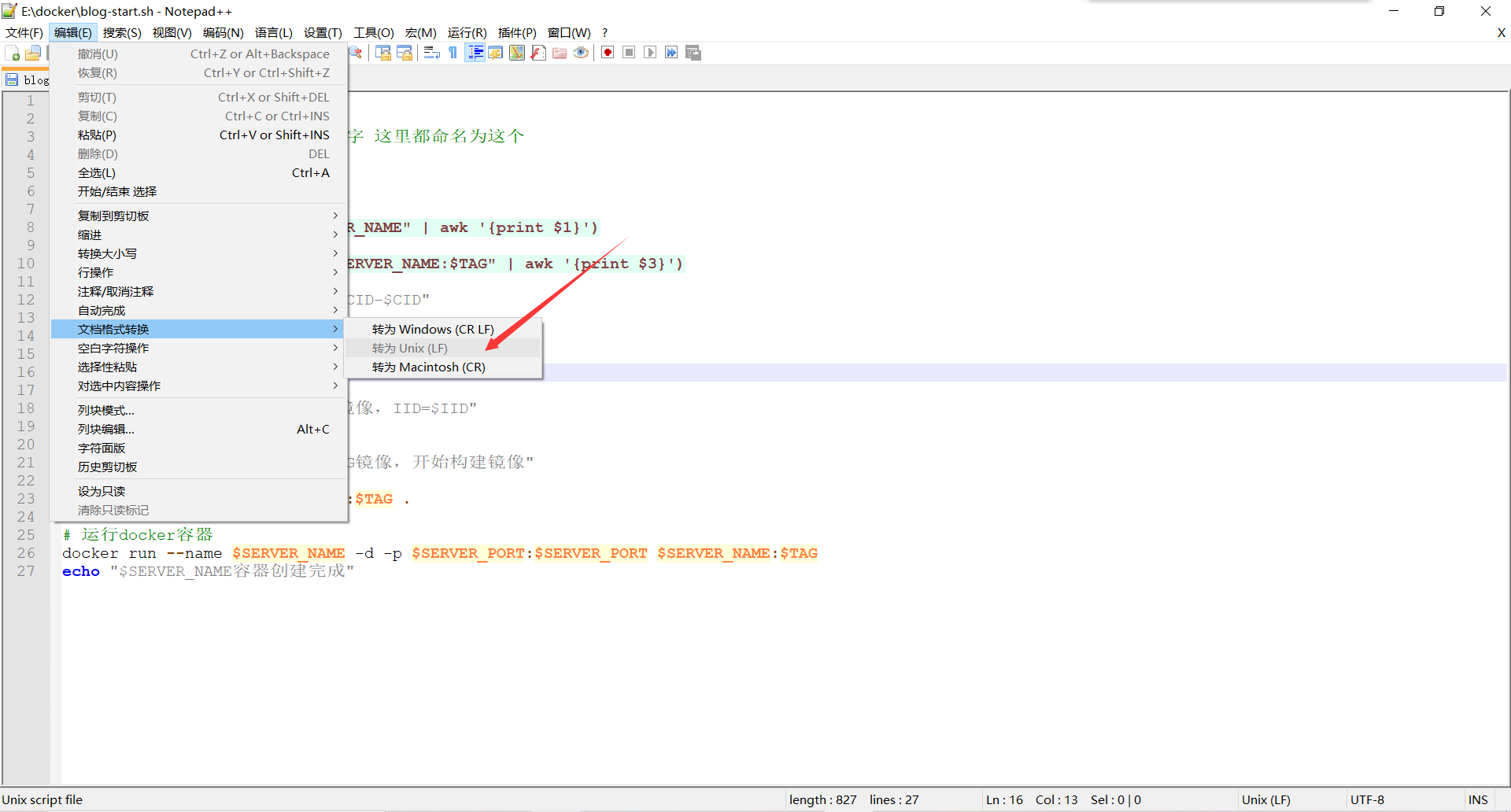Click the New file toolbar icon
1511x812 pixels.
[x=13, y=53]
